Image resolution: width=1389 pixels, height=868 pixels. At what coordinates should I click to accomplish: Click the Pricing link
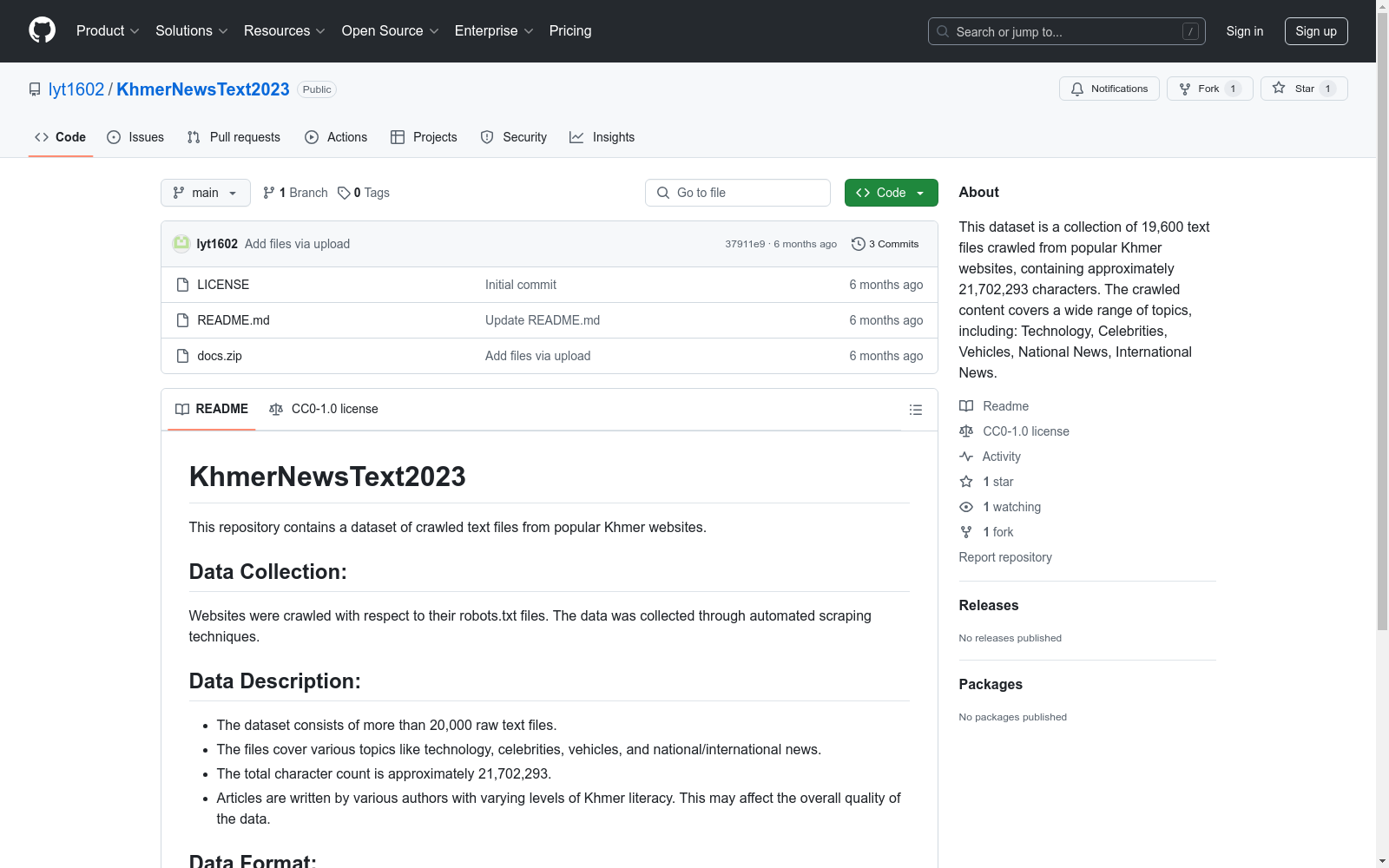pyautogui.click(x=570, y=31)
